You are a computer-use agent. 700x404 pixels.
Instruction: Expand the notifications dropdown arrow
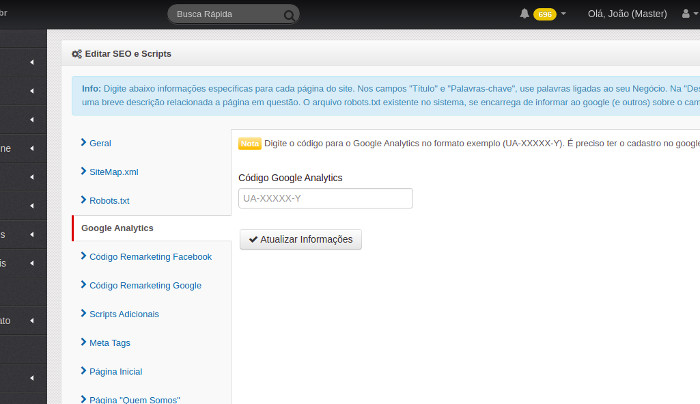[x=563, y=14]
